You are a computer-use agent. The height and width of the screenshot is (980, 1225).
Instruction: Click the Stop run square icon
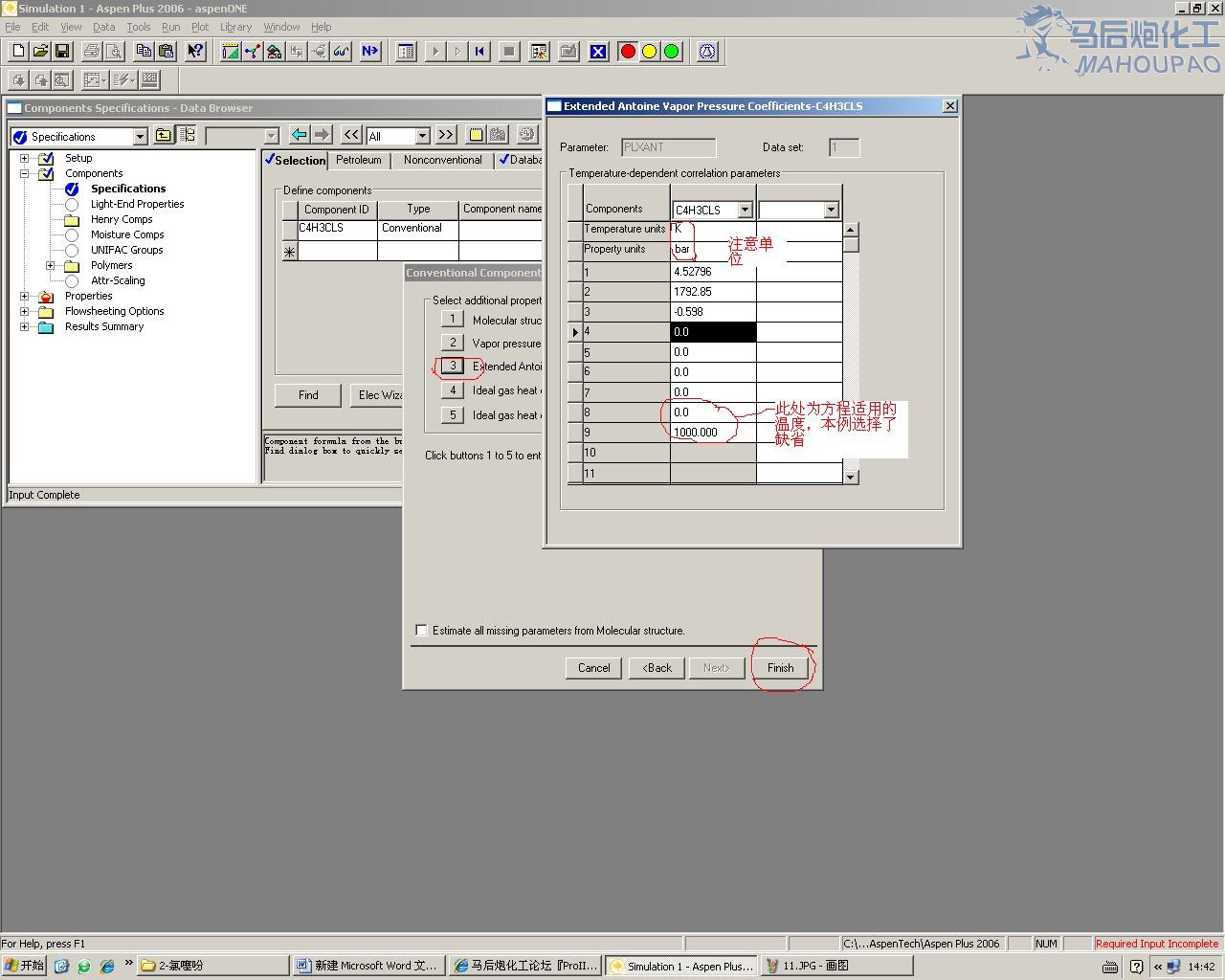pos(509,51)
